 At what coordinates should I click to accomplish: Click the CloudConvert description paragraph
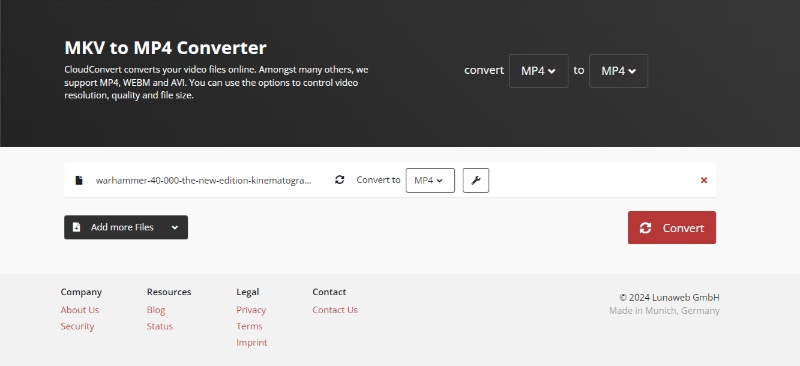click(216, 82)
